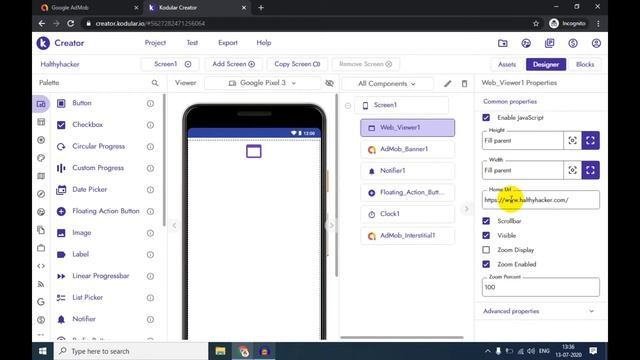Open the Export menu
This screenshot has width=640, height=360.
tap(228, 43)
